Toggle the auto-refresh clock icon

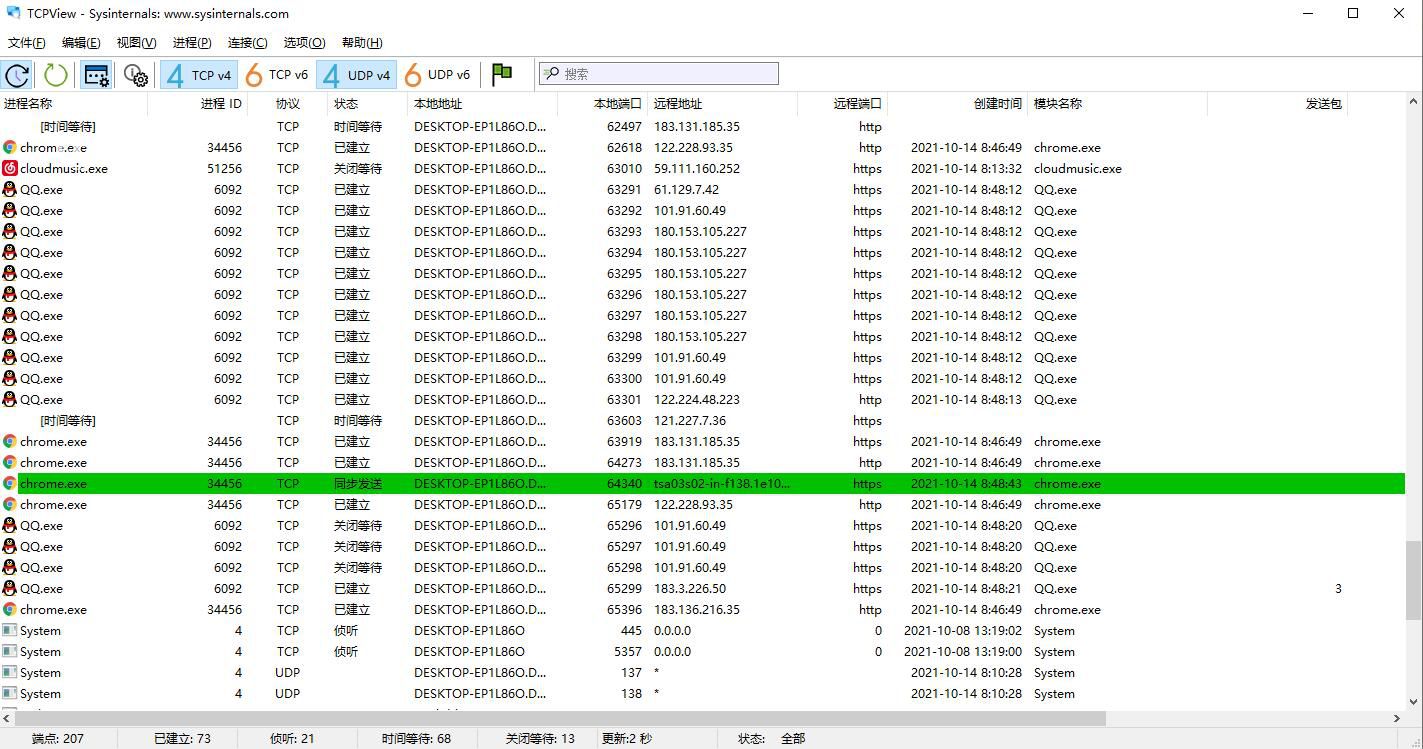click(17, 75)
